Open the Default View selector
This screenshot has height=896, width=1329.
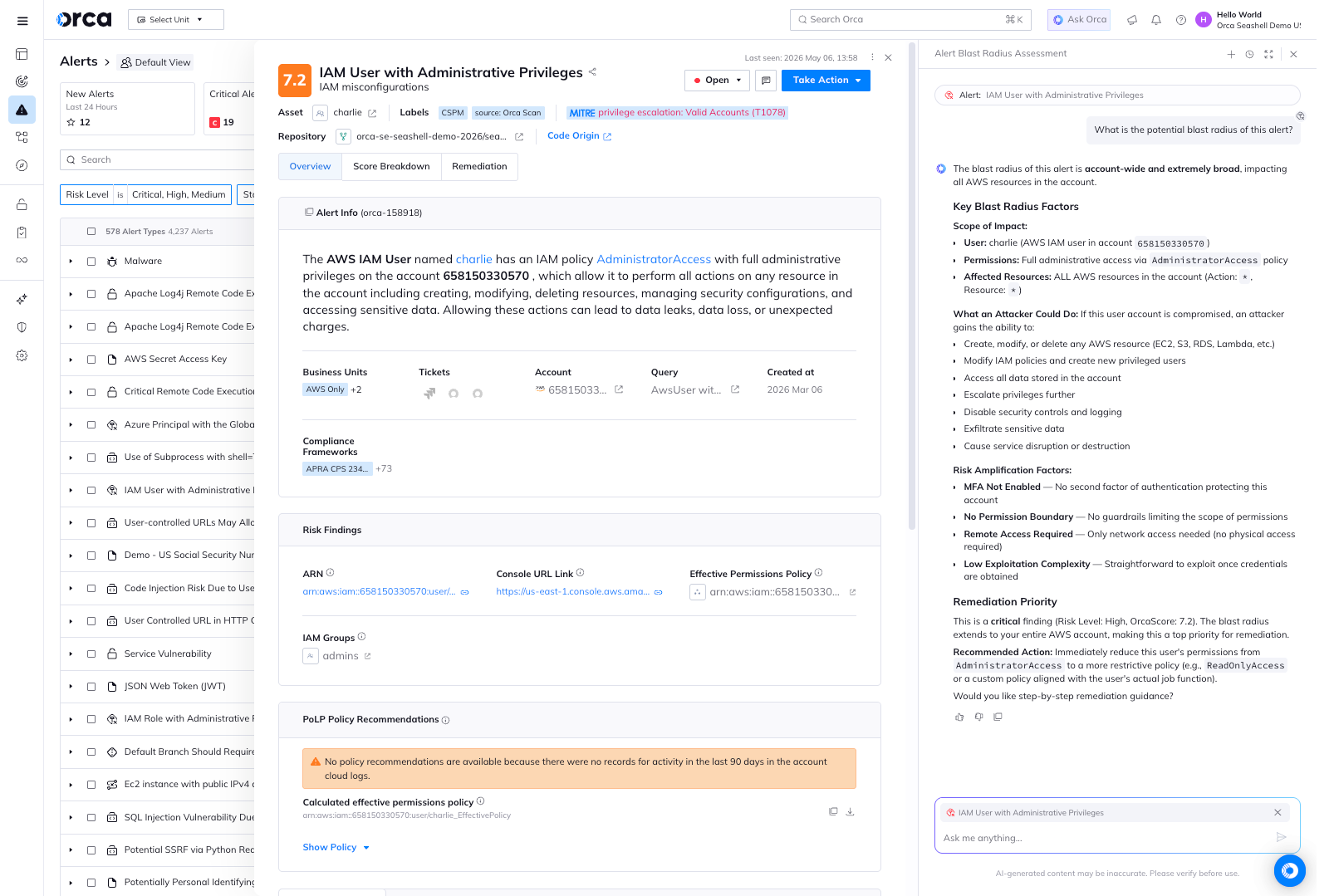(x=155, y=62)
